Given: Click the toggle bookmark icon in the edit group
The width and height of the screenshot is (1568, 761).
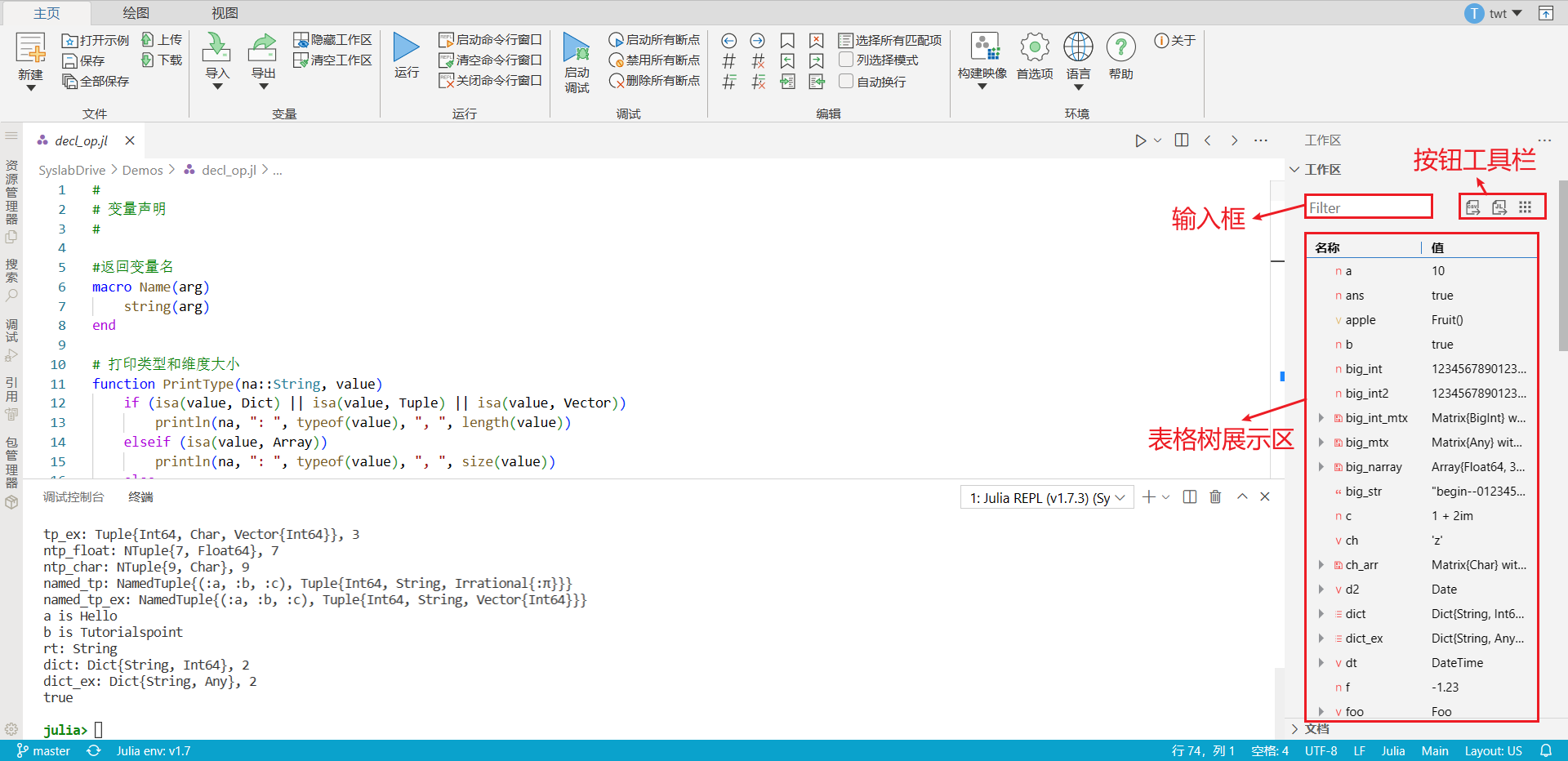Looking at the screenshot, I should [787, 41].
